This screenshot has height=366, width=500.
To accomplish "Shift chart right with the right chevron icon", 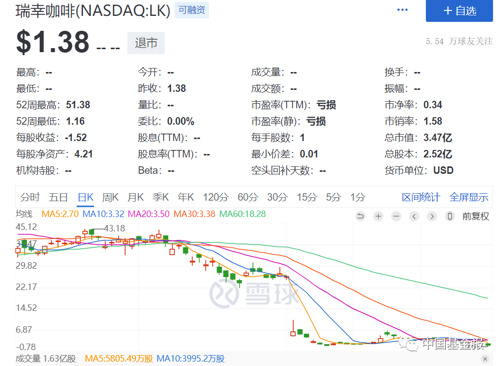I will [432, 216].
